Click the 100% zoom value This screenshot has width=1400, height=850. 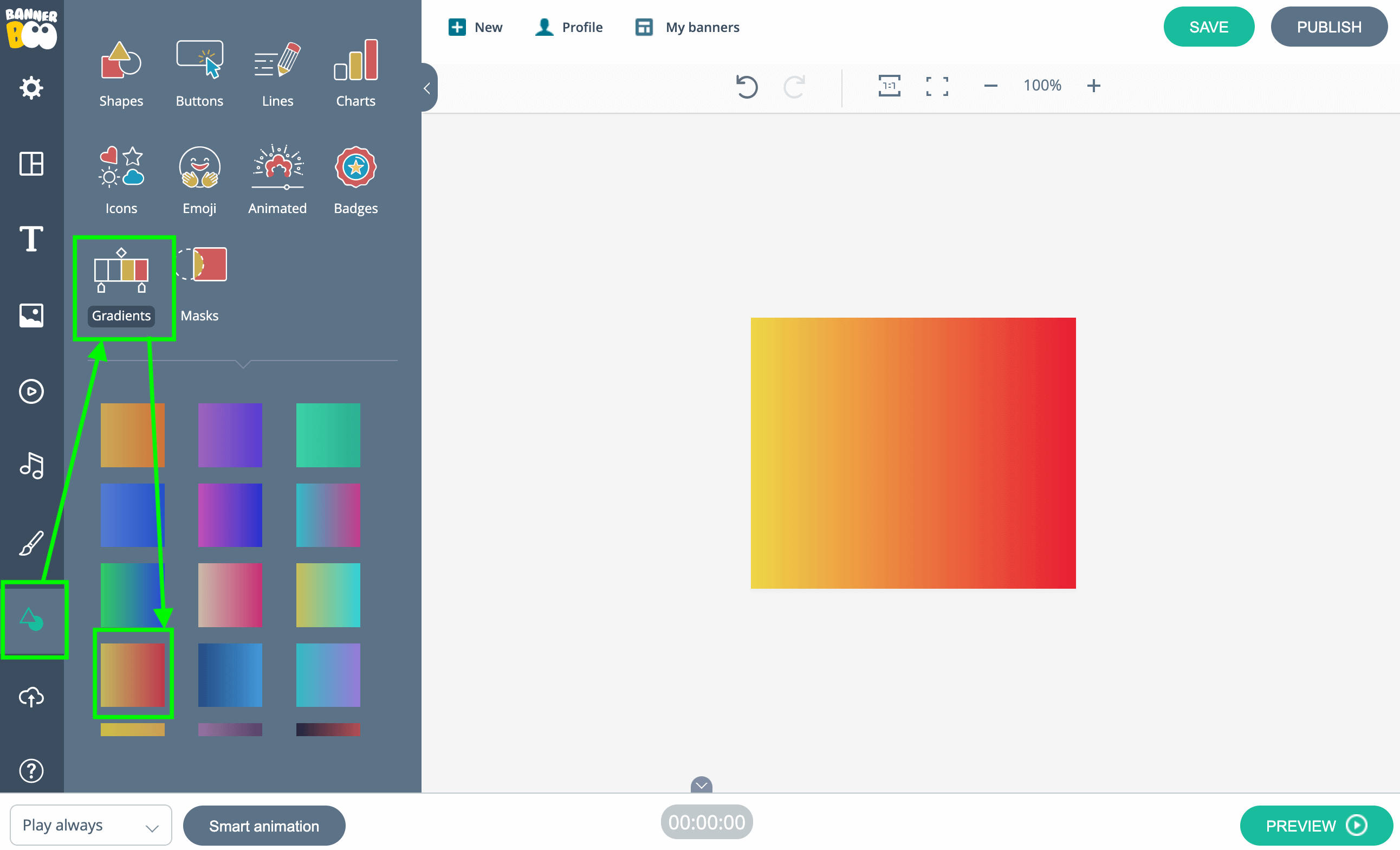point(1042,85)
